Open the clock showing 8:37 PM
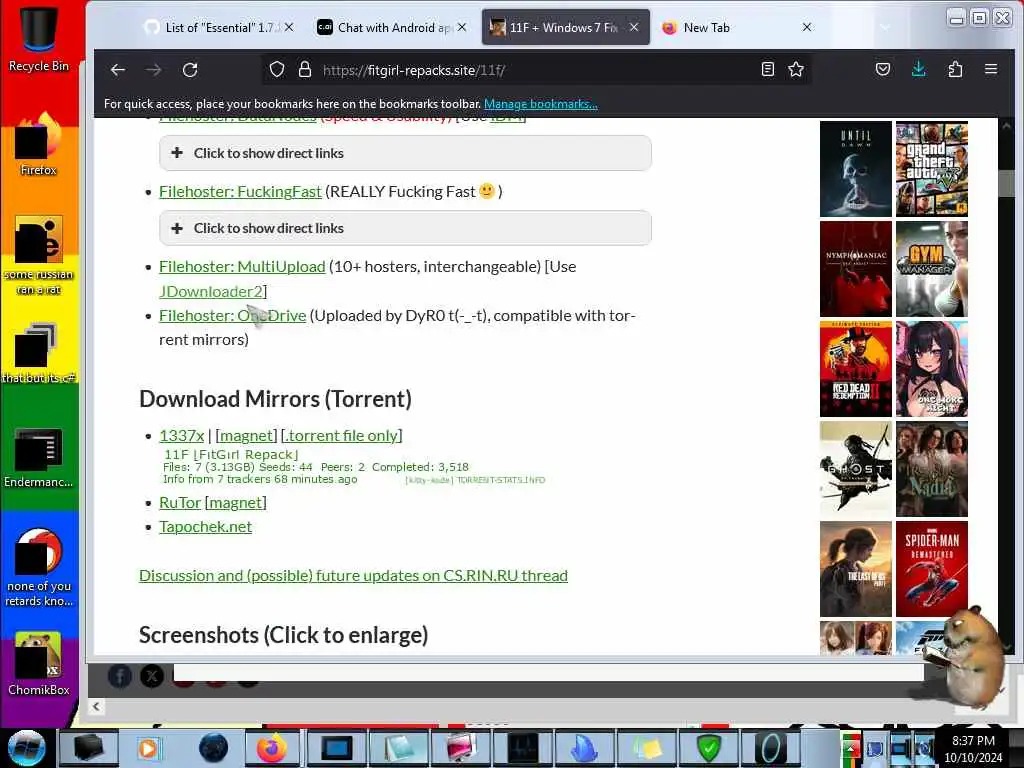1024x768 pixels. click(973, 748)
